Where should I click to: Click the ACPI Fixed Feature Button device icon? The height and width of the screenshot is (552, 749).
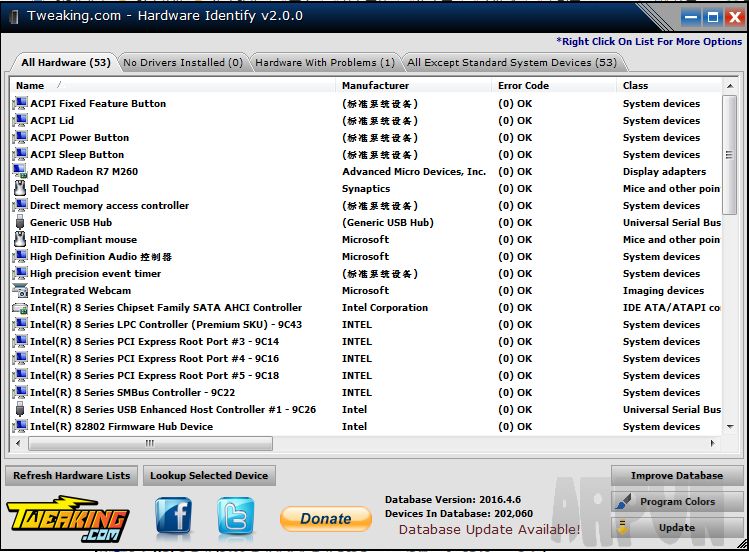coord(20,103)
